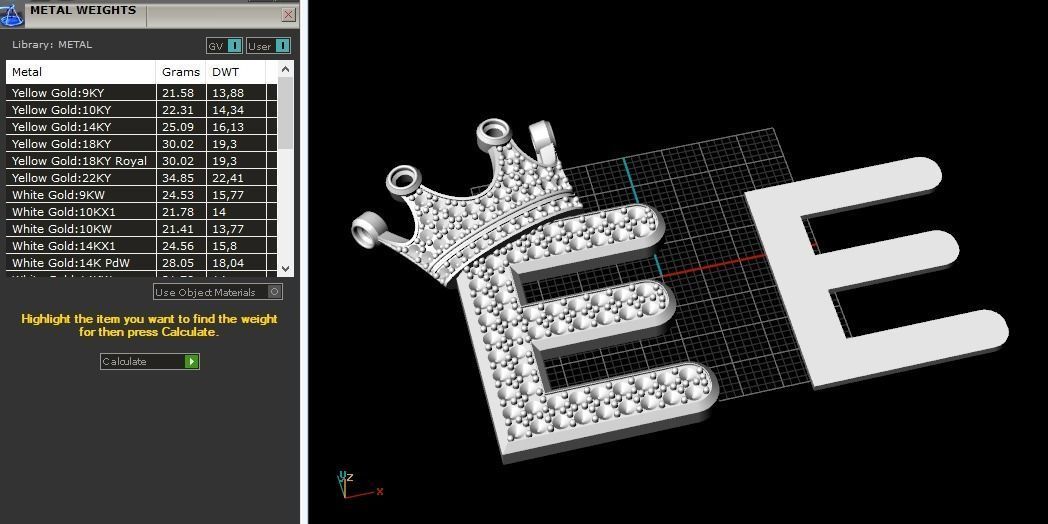Toggle Use Object Materials option
This screenshot has width=1048, height=524.
(218, 292)
